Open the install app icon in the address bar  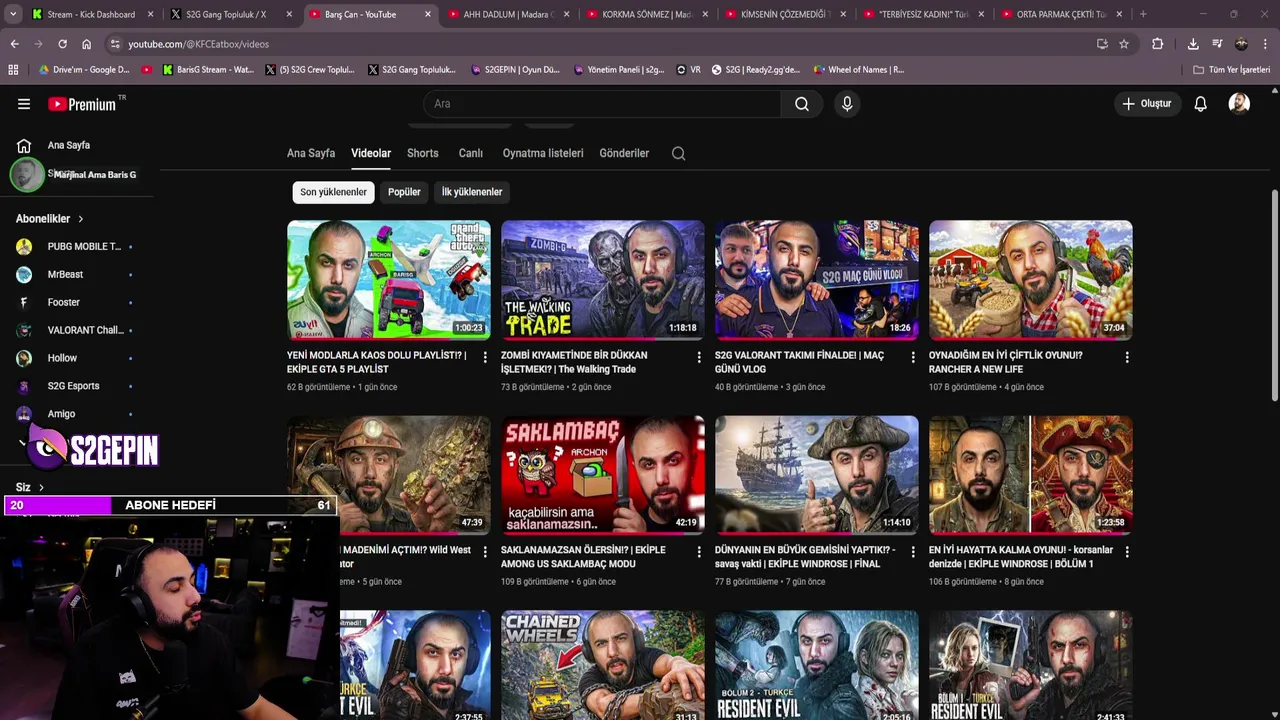click(x=1102, y=44)
